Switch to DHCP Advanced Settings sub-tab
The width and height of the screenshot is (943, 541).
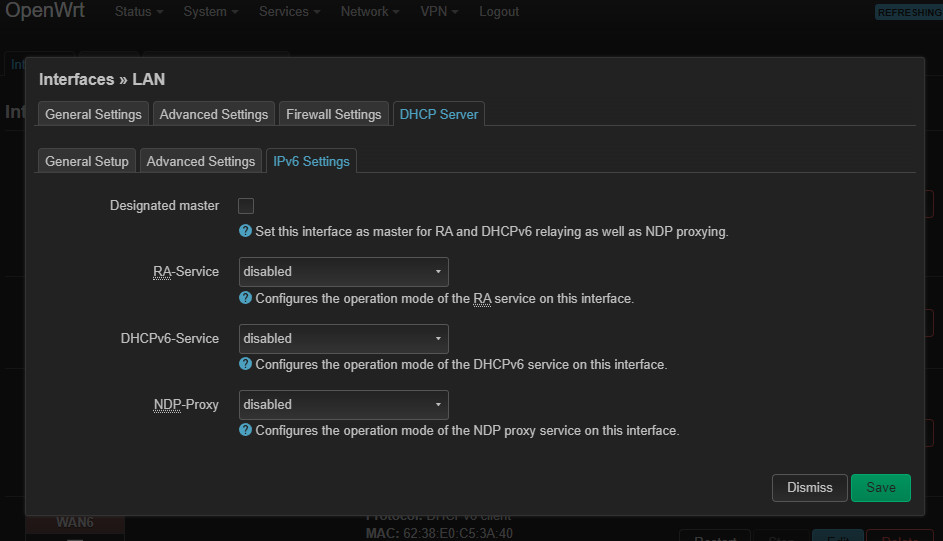[x=201, y=161]
